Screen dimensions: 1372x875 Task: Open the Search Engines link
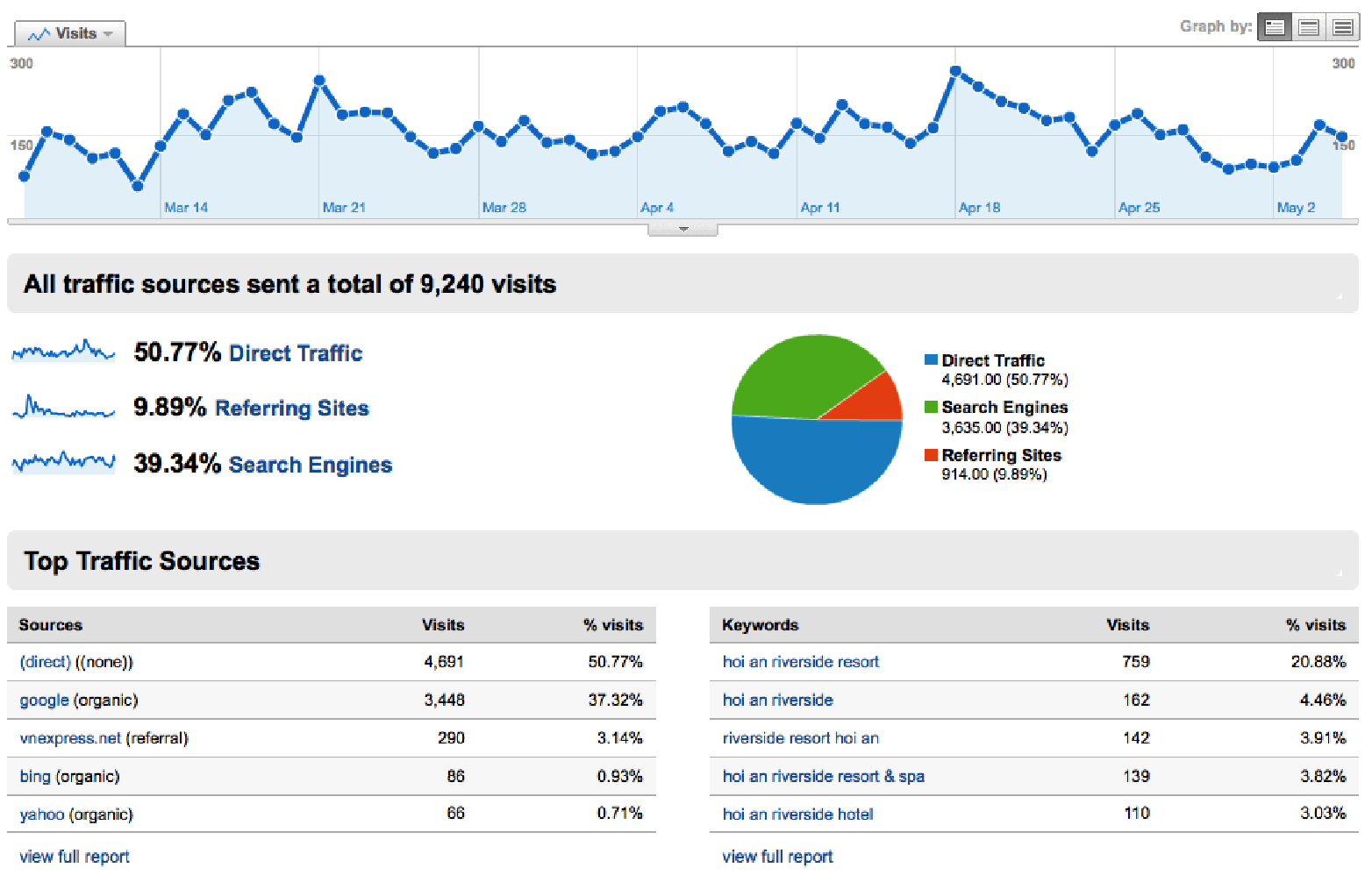(x=311, y=465)
